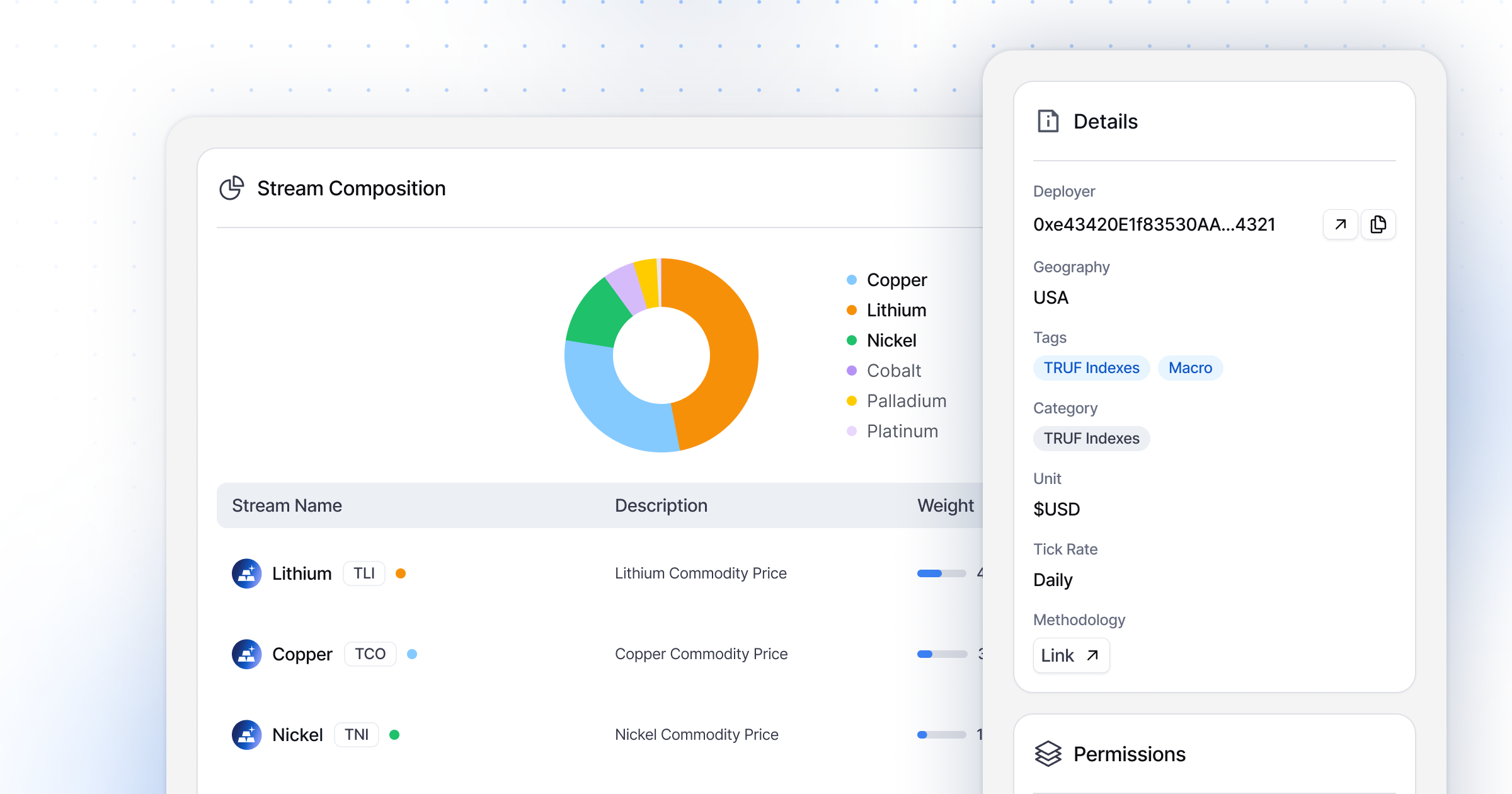Toggle Cobalt in the chart legend
This screenshot has width=1512, height=794.
tap(884, 371)
